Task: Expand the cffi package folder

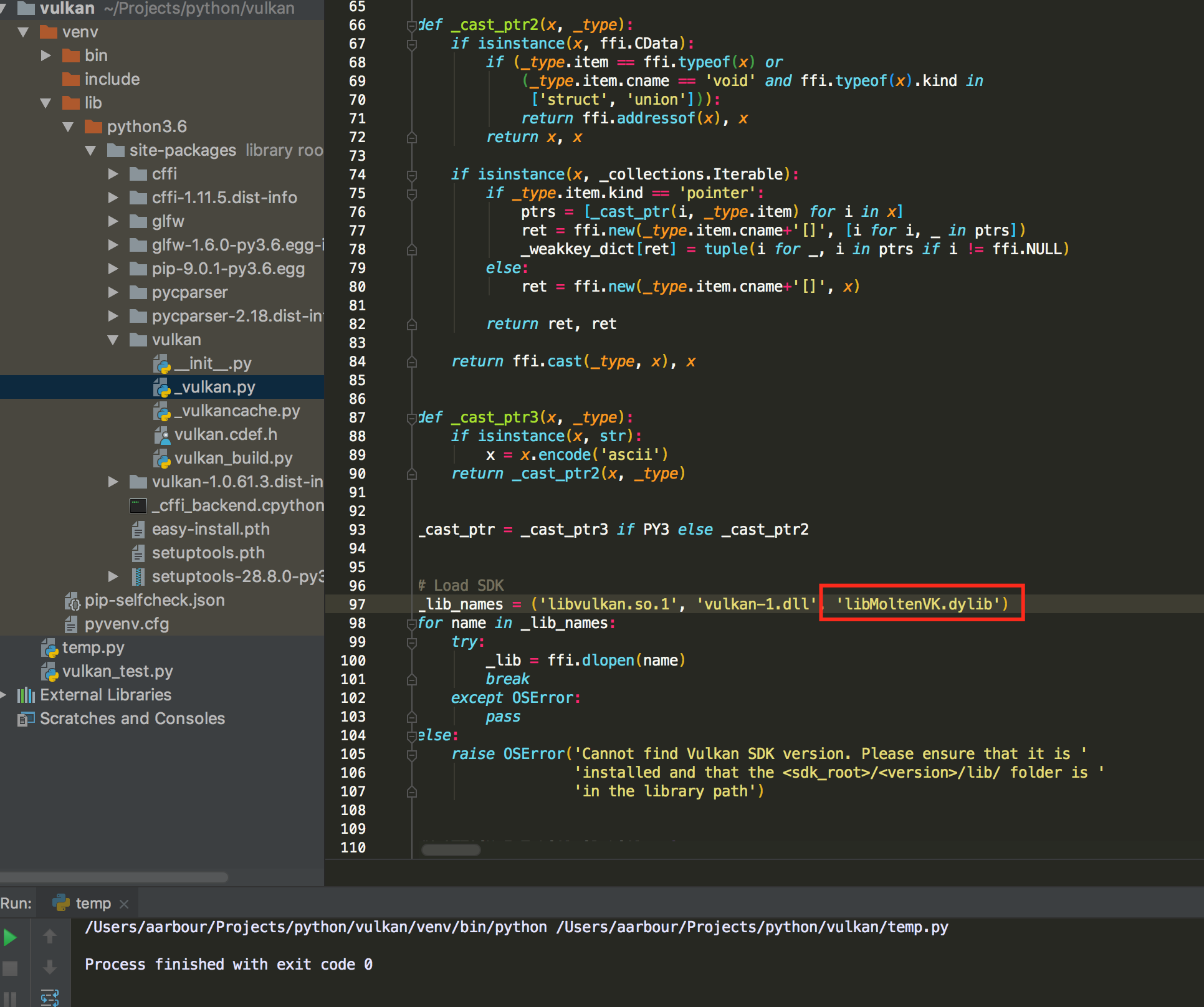Action: (x=113, y=174)
